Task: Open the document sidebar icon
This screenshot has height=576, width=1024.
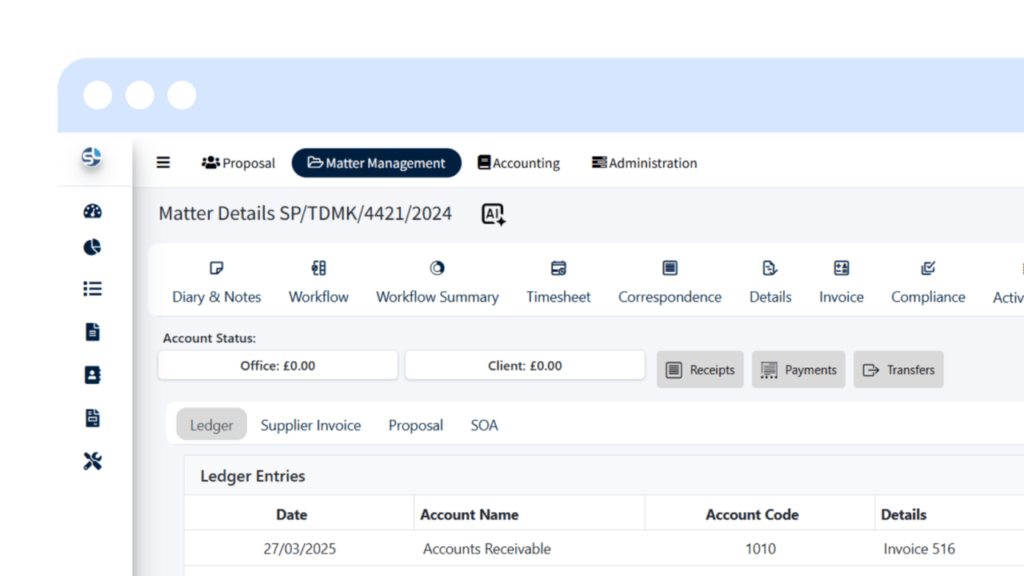Action: click(92, 332)
